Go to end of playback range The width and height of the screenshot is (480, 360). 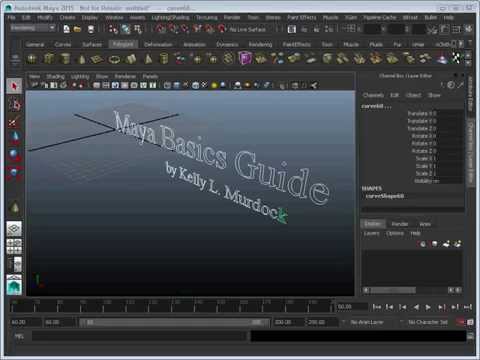tap(468, 307)
